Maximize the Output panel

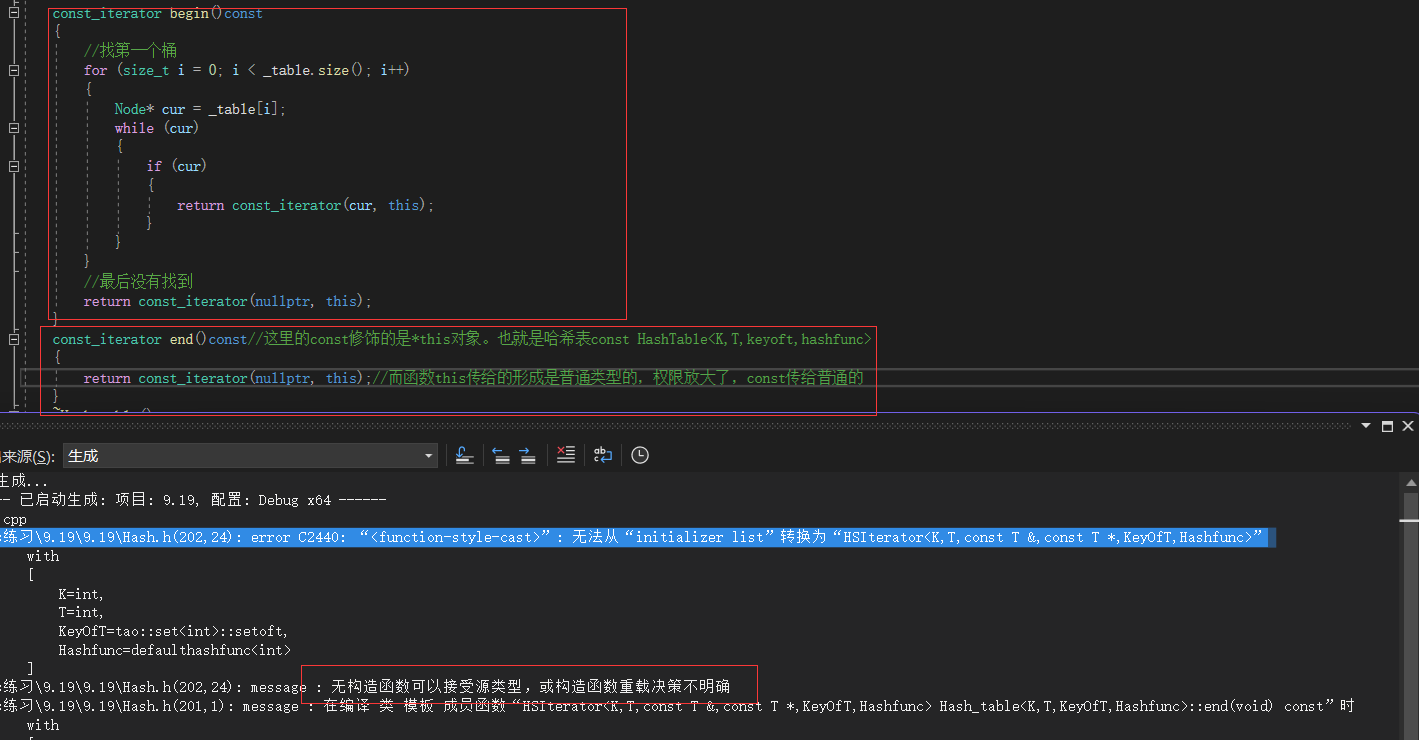1387,426
